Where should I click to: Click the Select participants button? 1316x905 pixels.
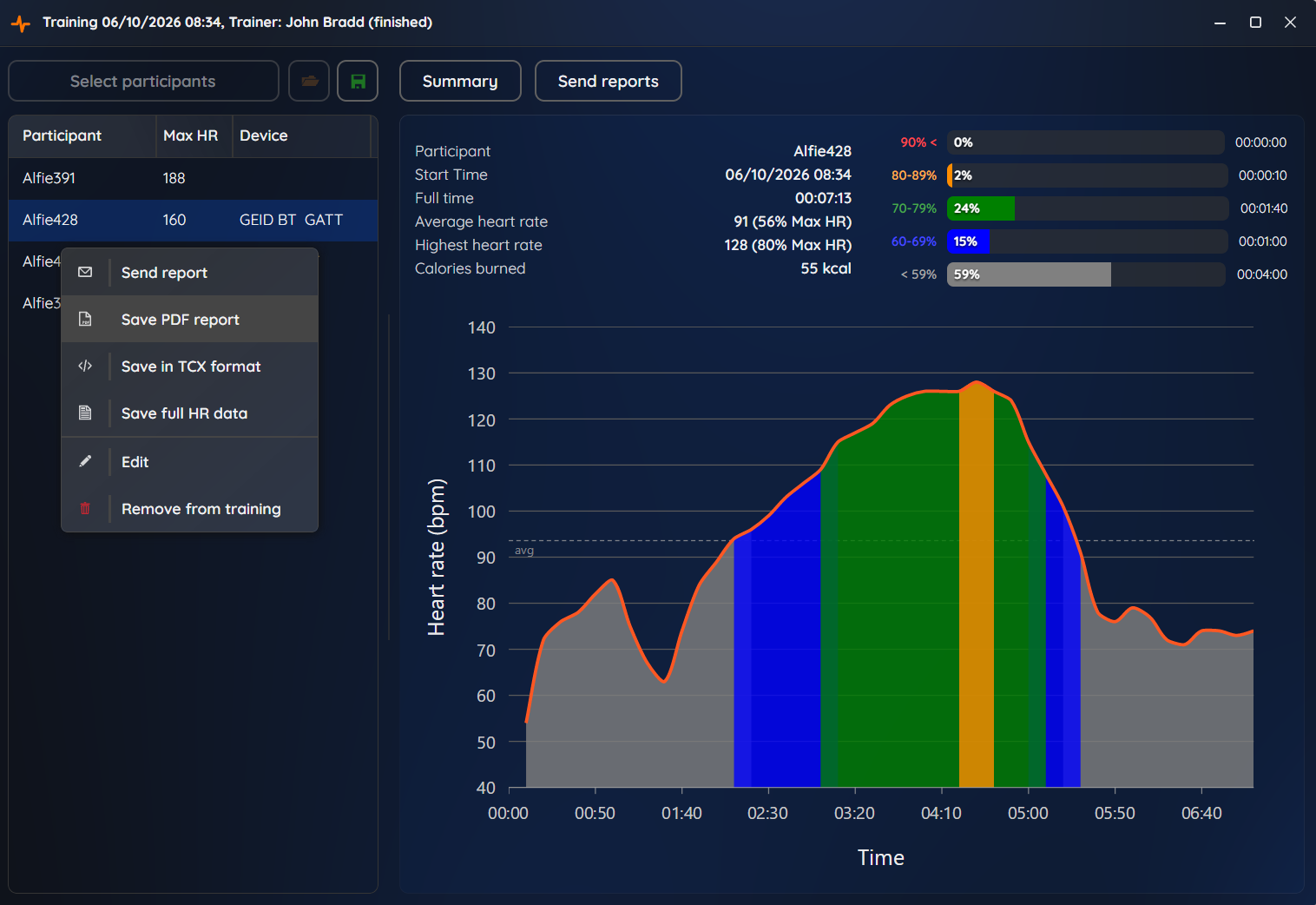(143, 81)
